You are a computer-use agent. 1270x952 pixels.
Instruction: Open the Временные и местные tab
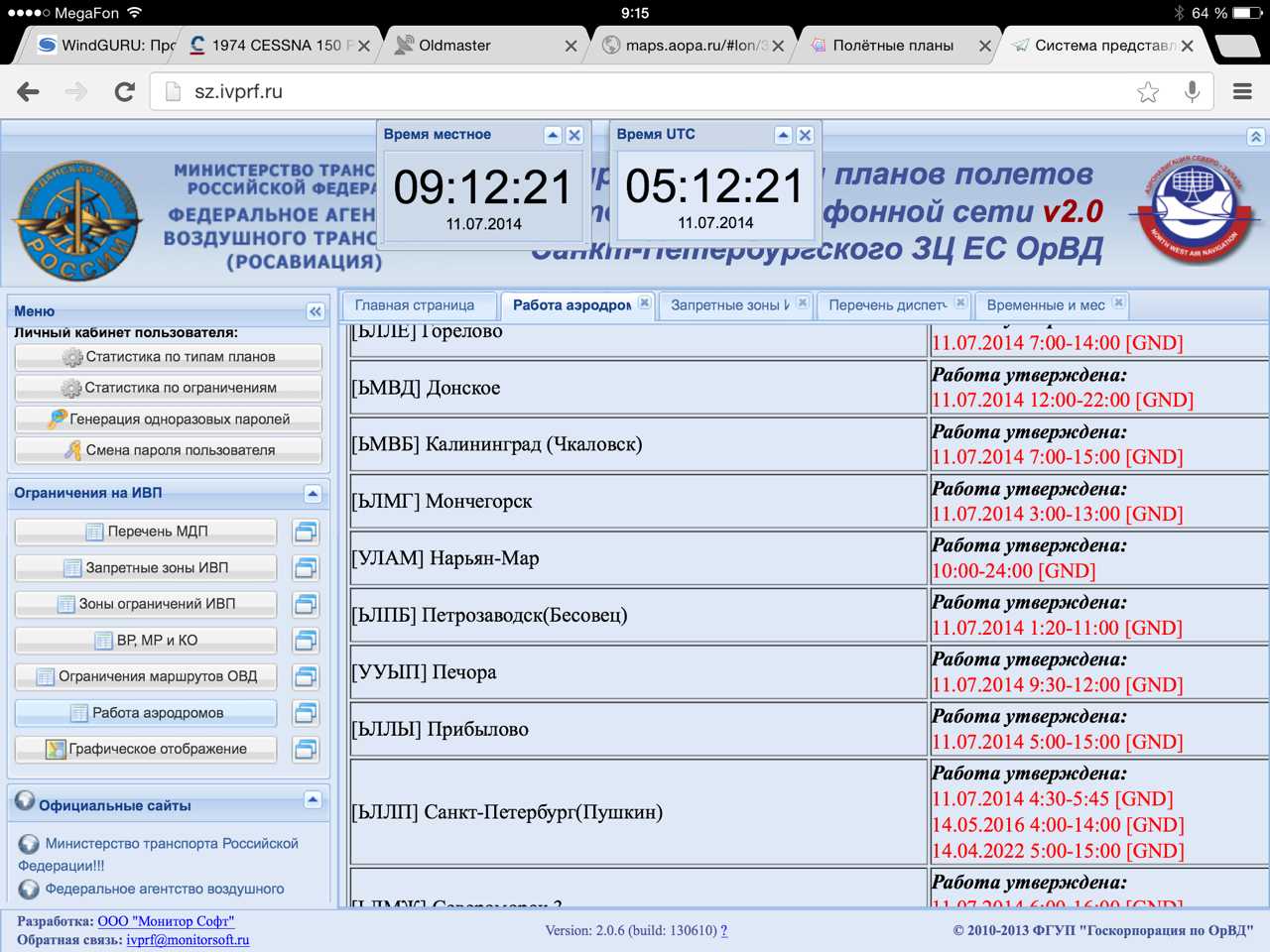[1045, 305]
